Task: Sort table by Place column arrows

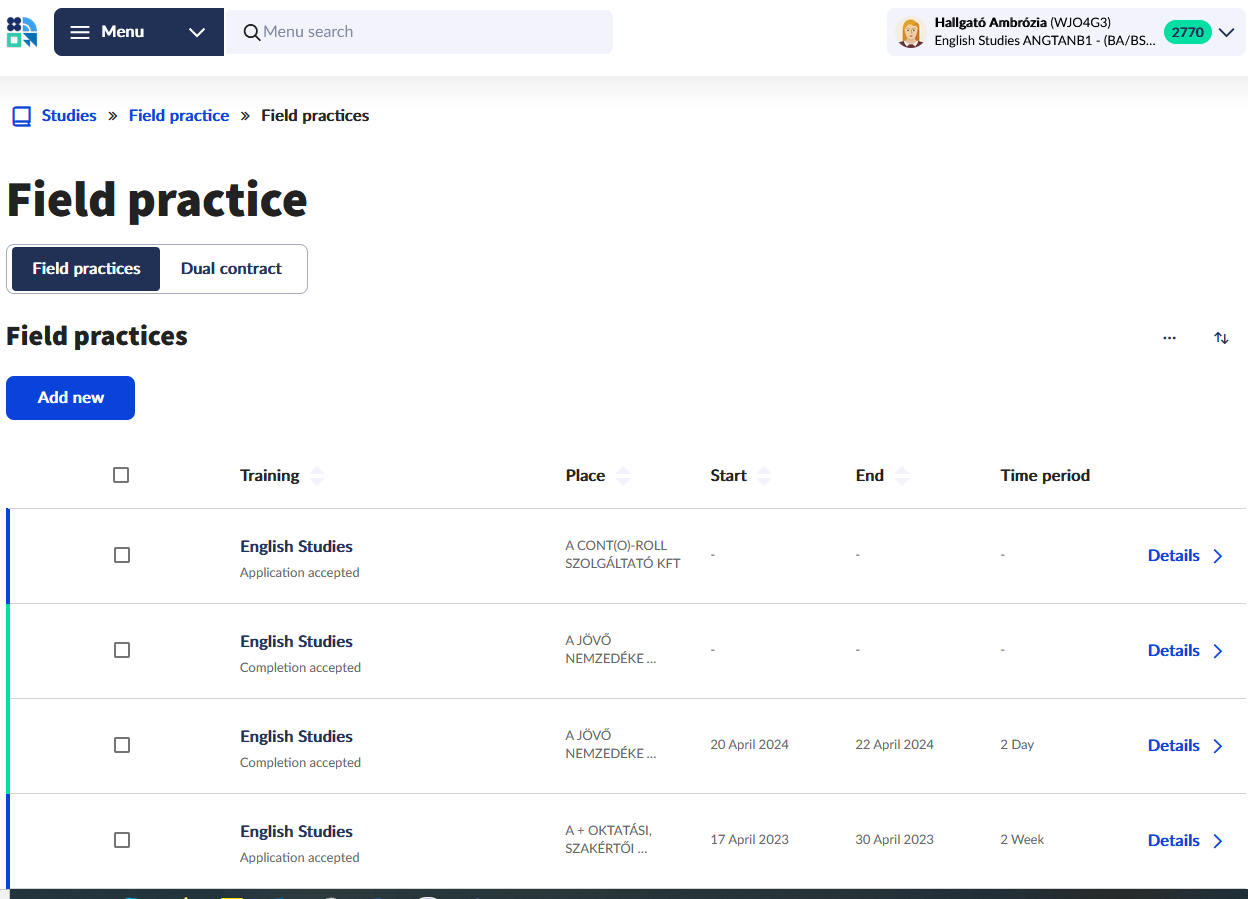Action: (623, 476)
